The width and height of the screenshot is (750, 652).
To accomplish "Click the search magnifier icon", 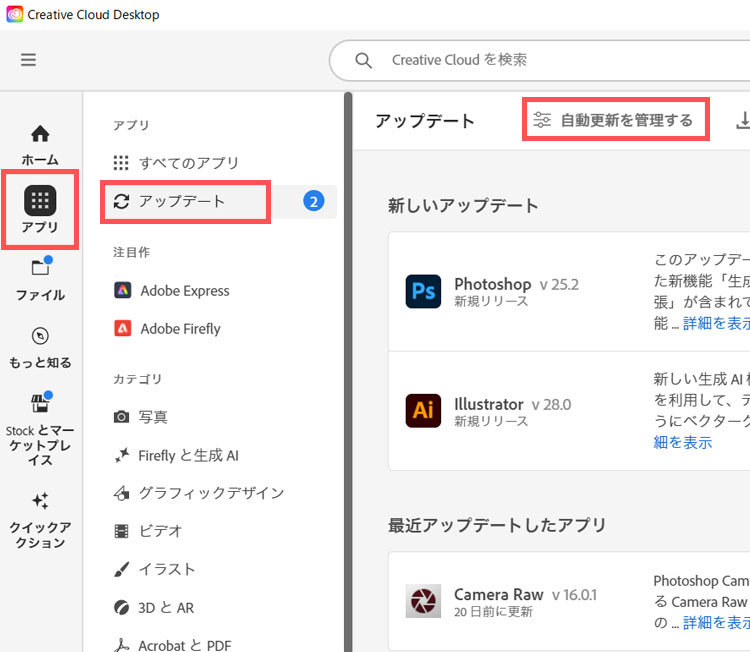I will [363, 61].
